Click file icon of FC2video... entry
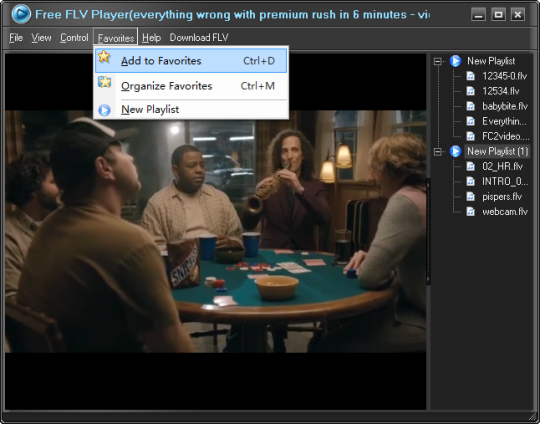 point(470,136)
